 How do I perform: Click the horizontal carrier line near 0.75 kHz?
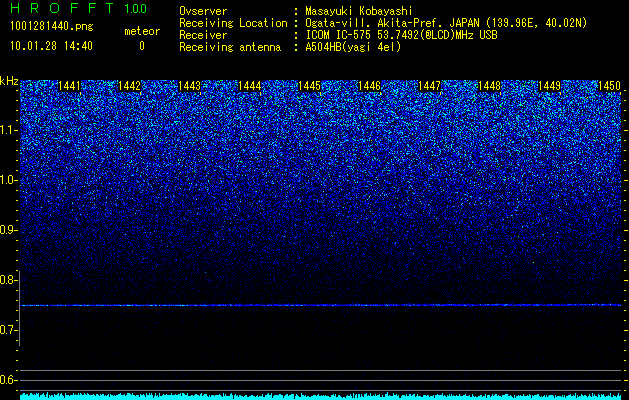(x=321, y=305)
